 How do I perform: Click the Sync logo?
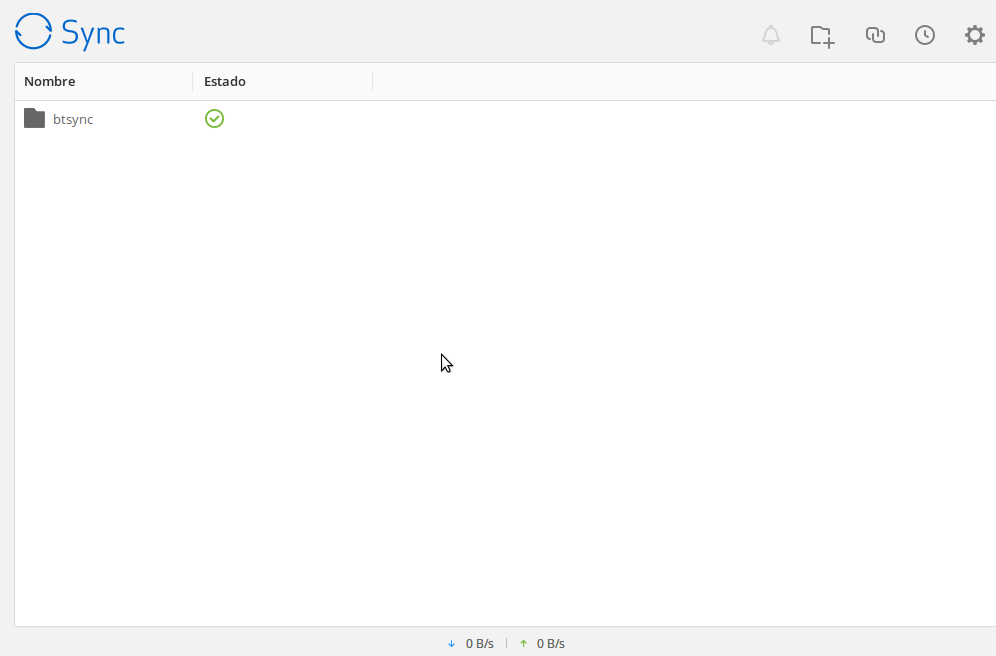tap(70, 32)
